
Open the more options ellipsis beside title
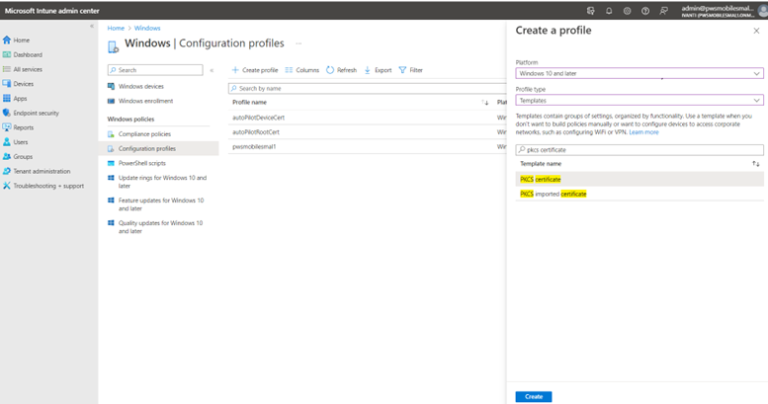(298, 44)
